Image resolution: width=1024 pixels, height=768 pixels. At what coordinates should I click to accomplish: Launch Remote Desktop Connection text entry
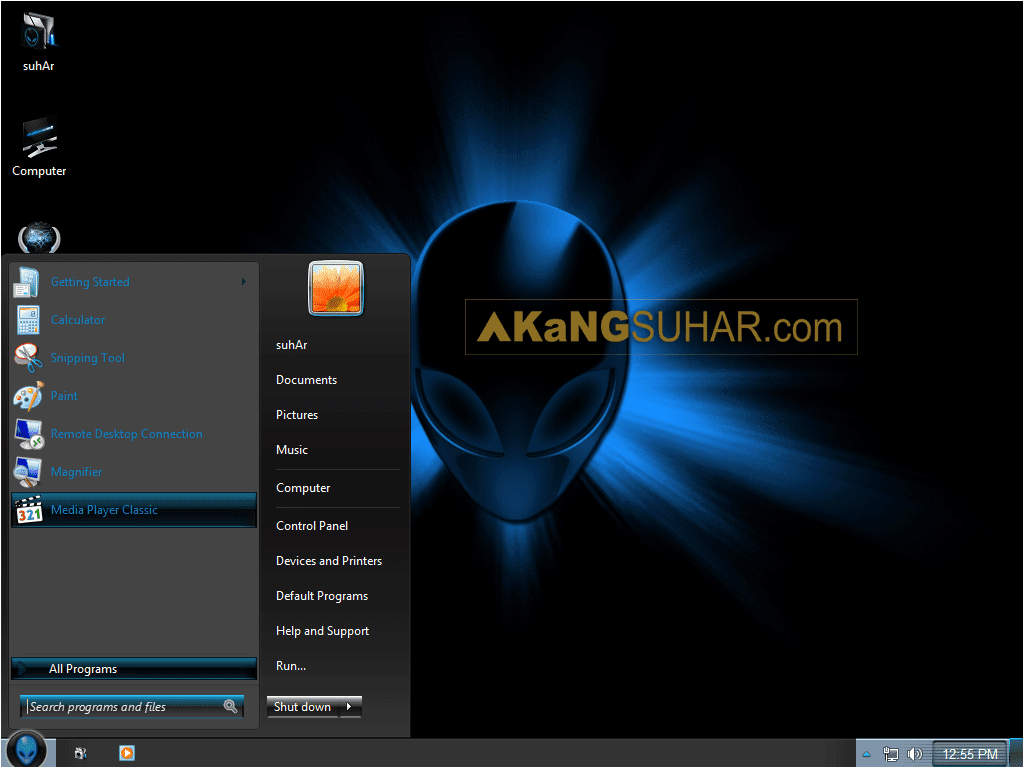(x=127, y=434)
